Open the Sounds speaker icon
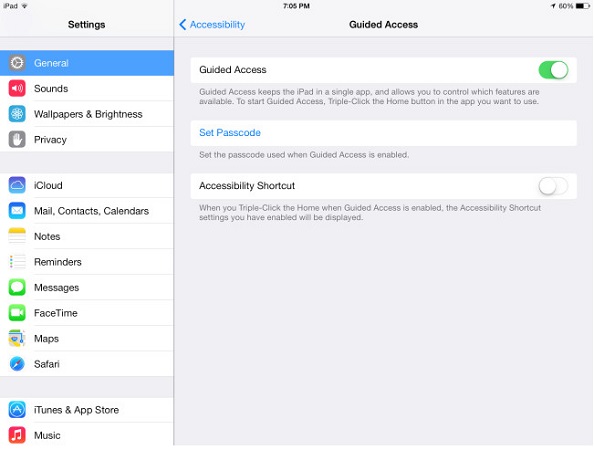The image size is (594, 450). coord(17,89)
